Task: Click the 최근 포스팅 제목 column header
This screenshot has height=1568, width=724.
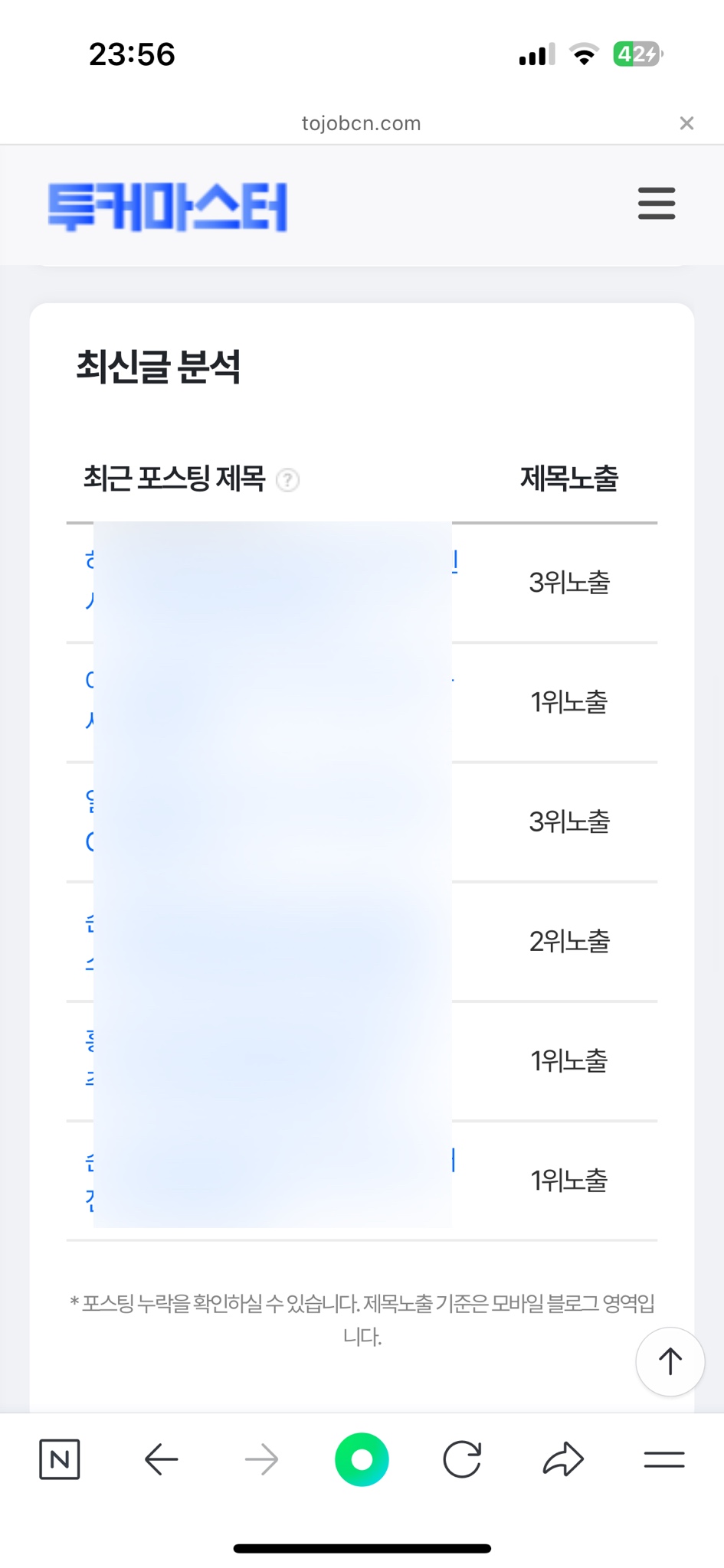Action: click(x=174, y=479)
